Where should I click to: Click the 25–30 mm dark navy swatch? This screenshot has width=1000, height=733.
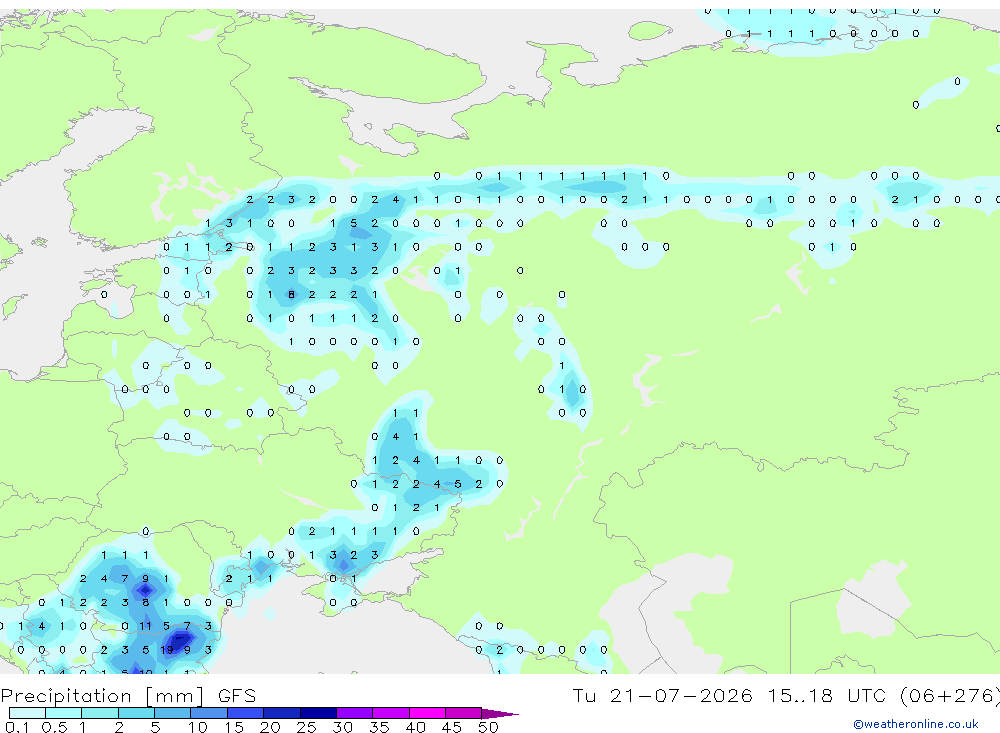(318, 713)
